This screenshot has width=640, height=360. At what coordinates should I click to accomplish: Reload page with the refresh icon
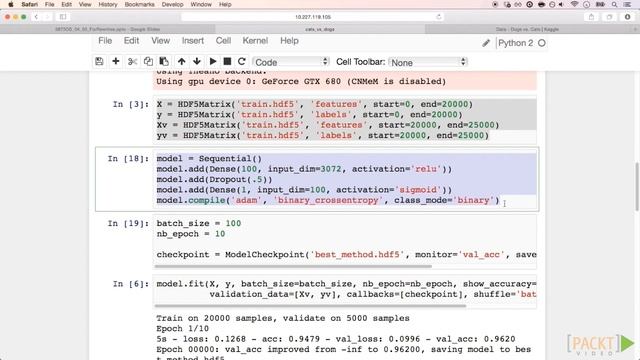pos(439,17)
